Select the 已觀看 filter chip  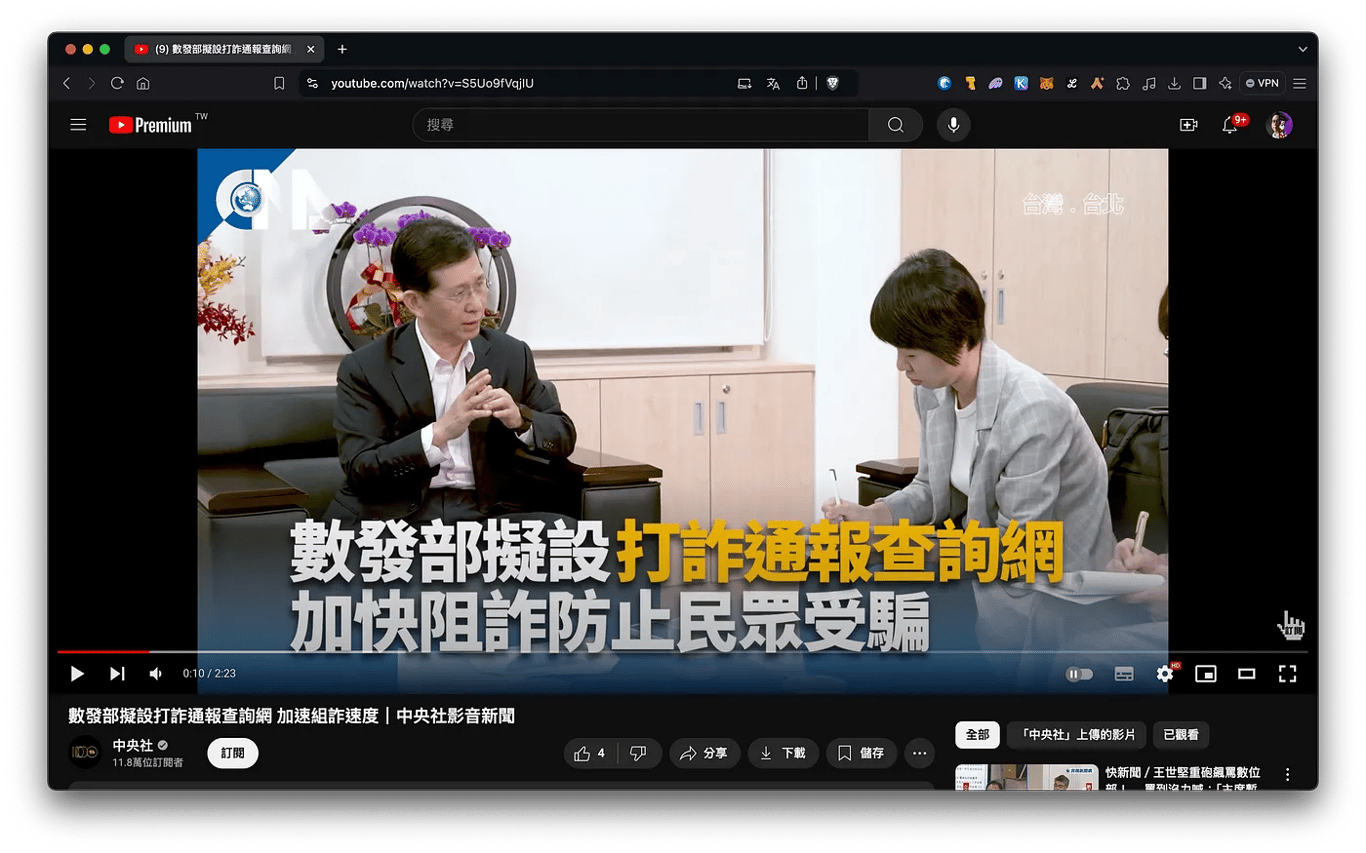(1181, 735)
